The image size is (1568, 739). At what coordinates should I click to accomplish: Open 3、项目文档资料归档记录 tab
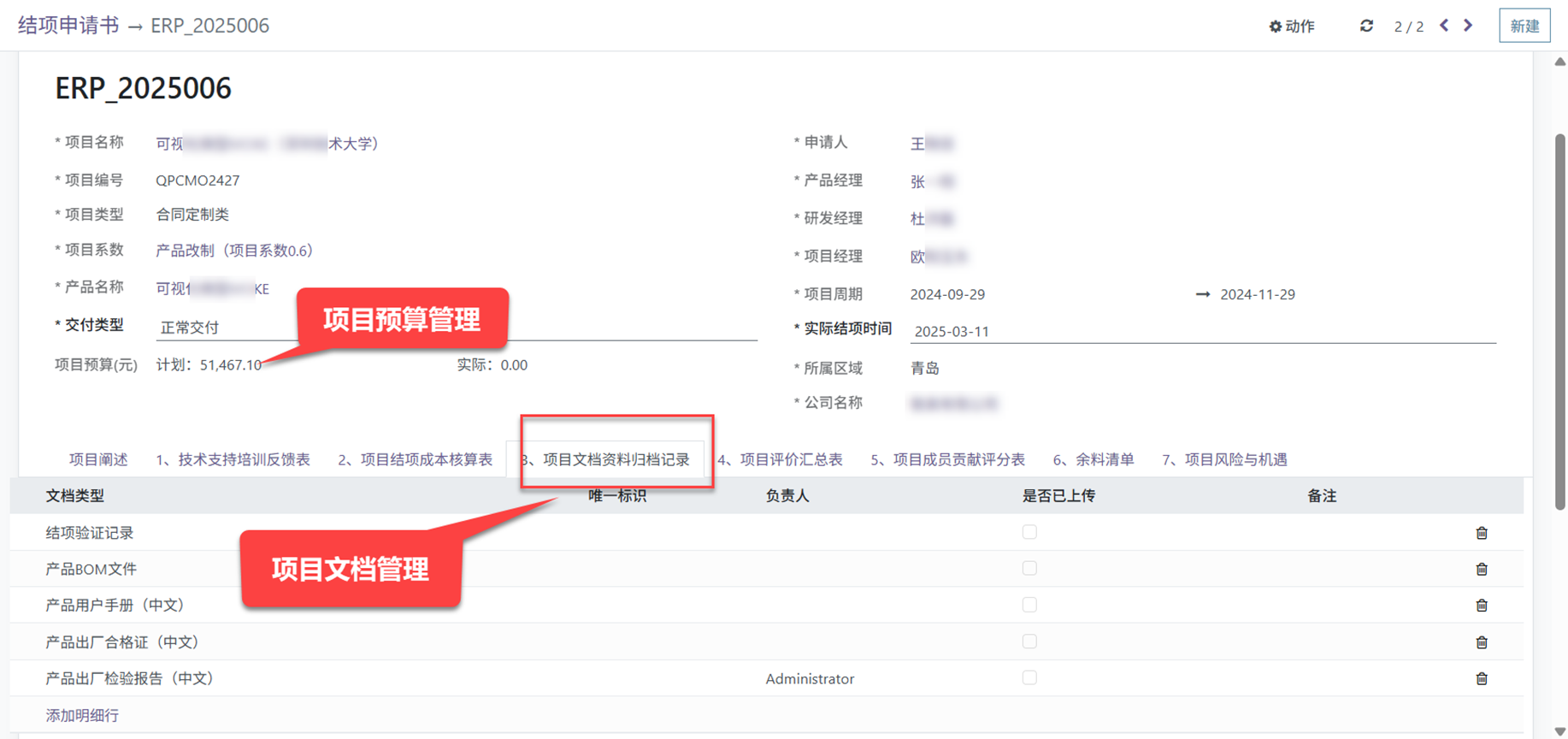click(x=605, y=459)
